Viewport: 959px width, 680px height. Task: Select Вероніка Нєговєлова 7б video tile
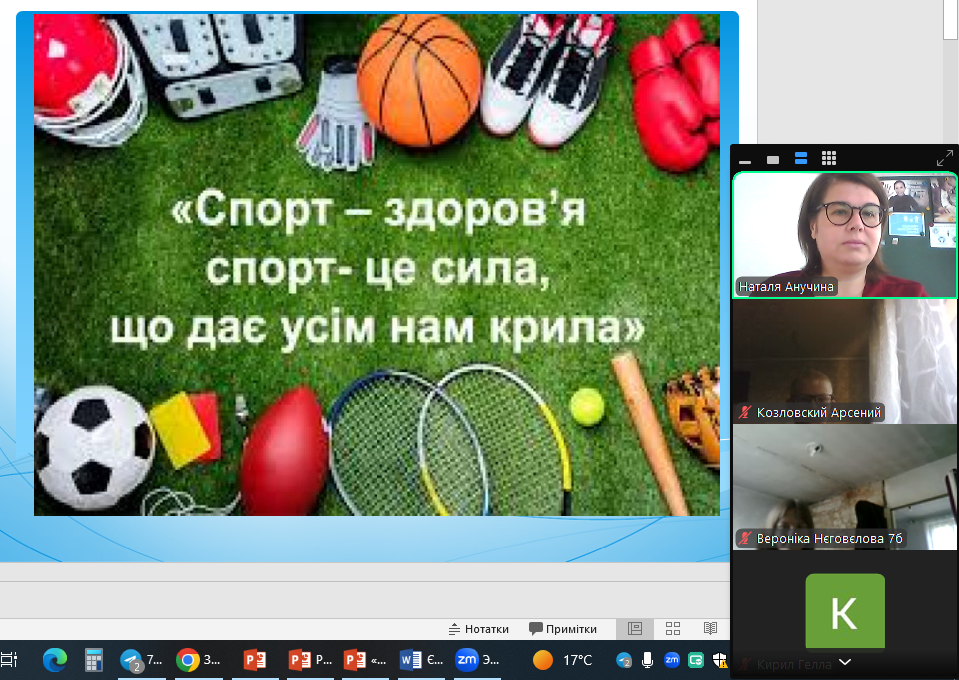click(845, 487)
